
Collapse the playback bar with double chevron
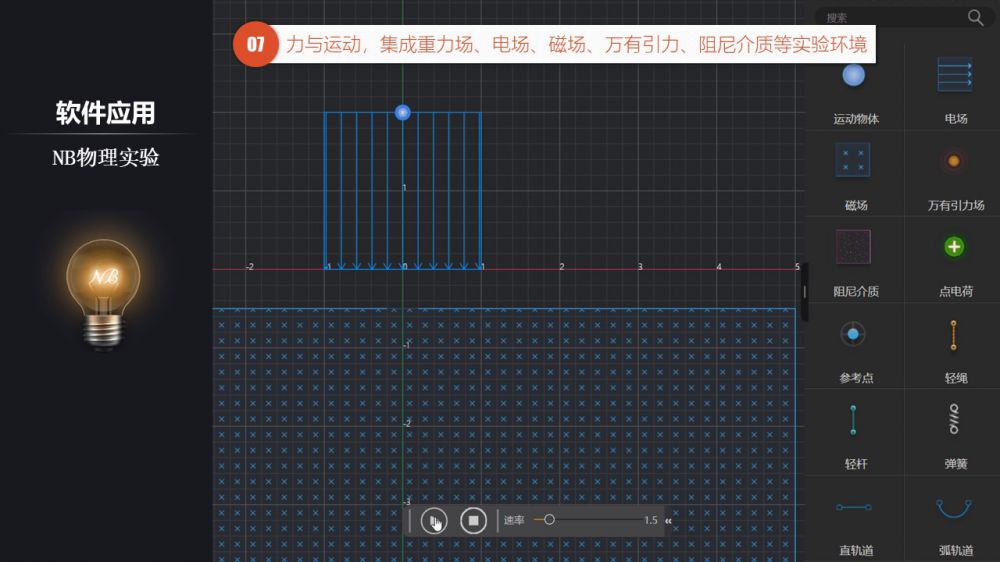click(x=668, y=521)
